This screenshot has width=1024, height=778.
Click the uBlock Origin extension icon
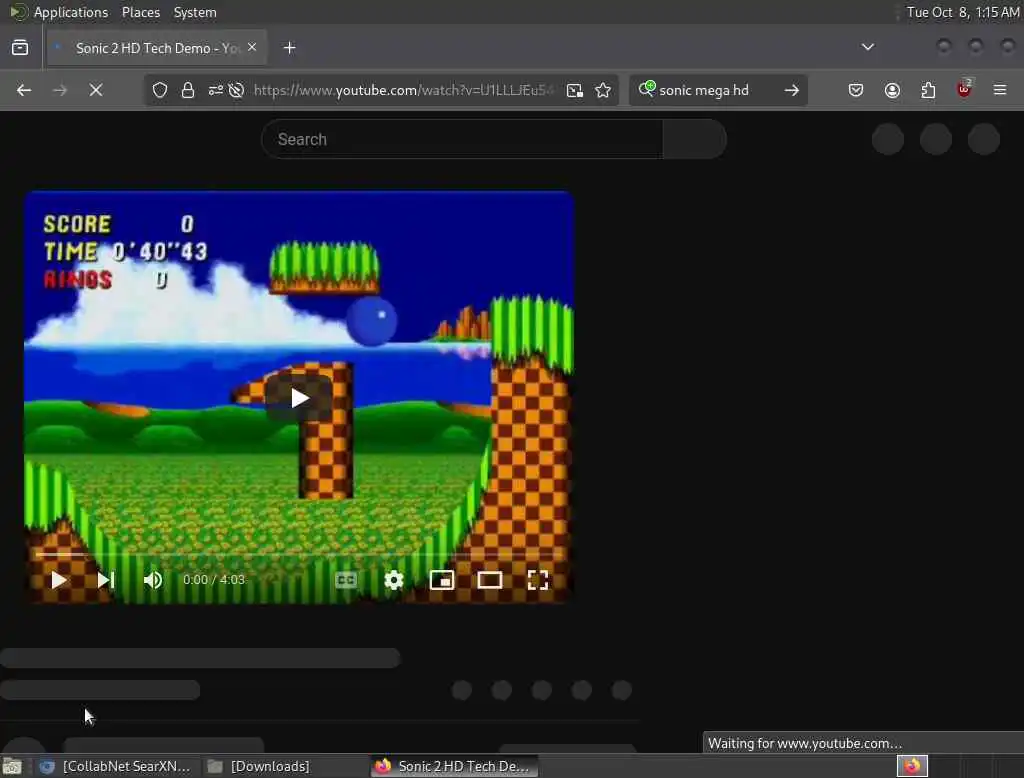coord(964,89)
